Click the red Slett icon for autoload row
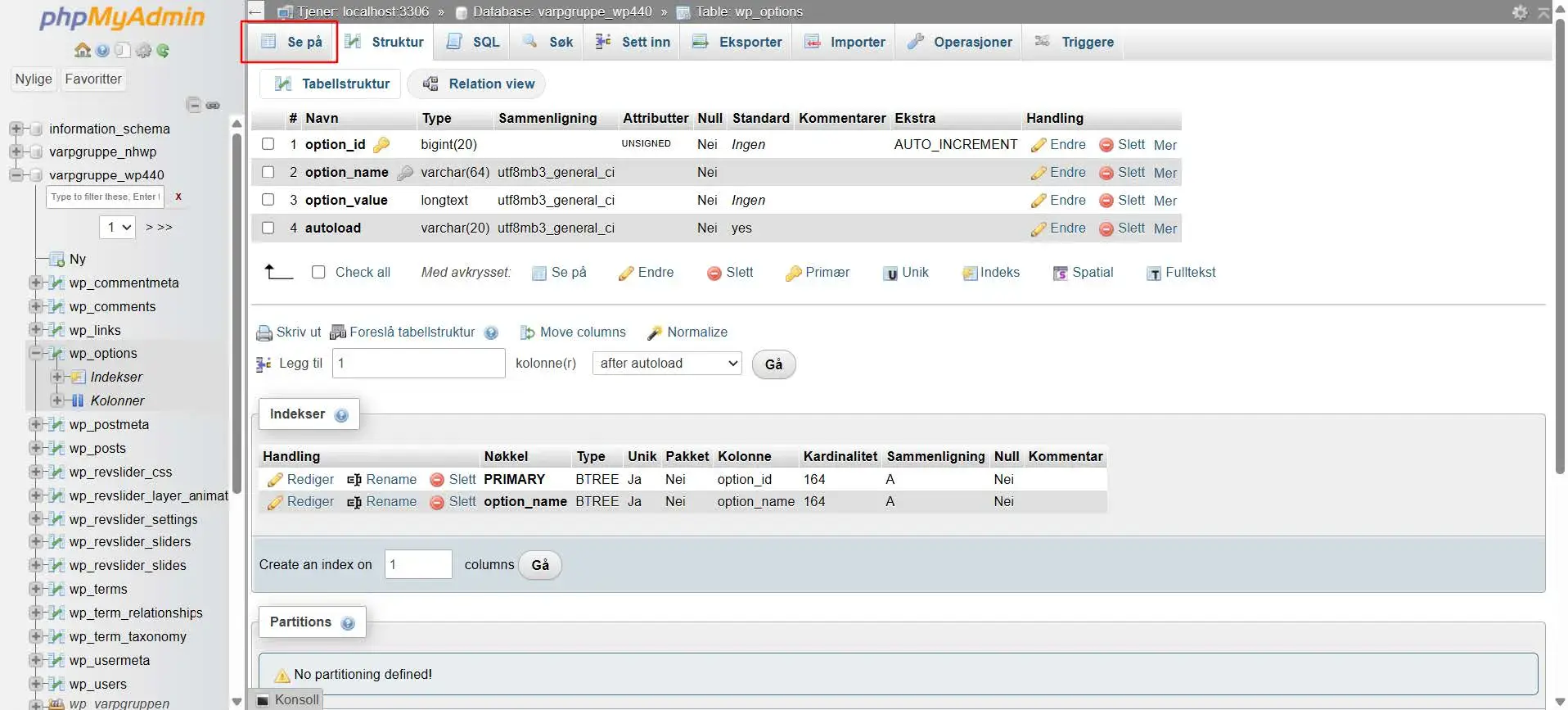Viewport: 1568px width, 710px height. click(x=1106, y=228)
